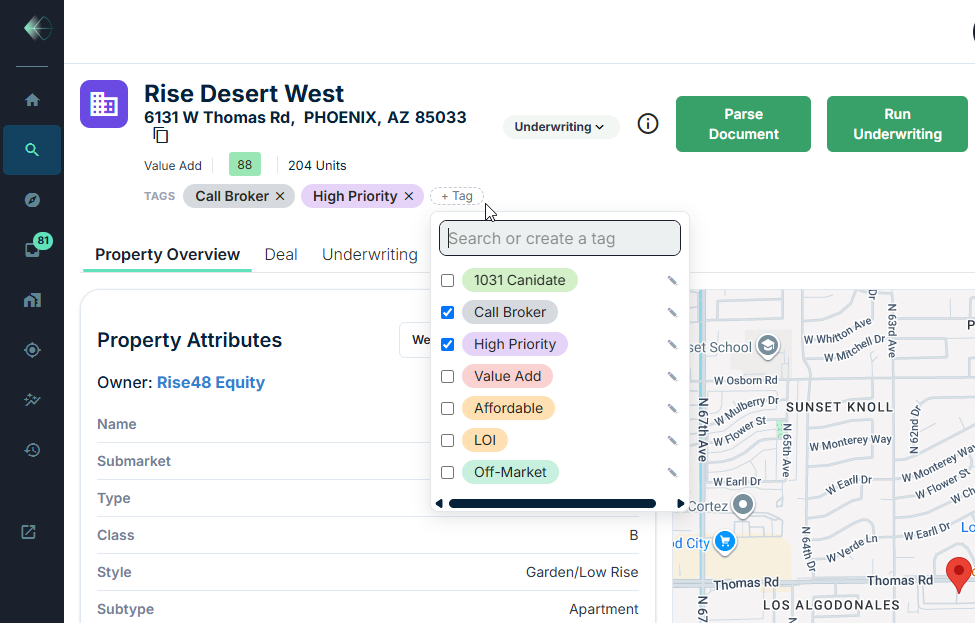Screen dimensions: 975x623
Task: Open the Underwriting status dropdown
Action: [x=560, y=127]
